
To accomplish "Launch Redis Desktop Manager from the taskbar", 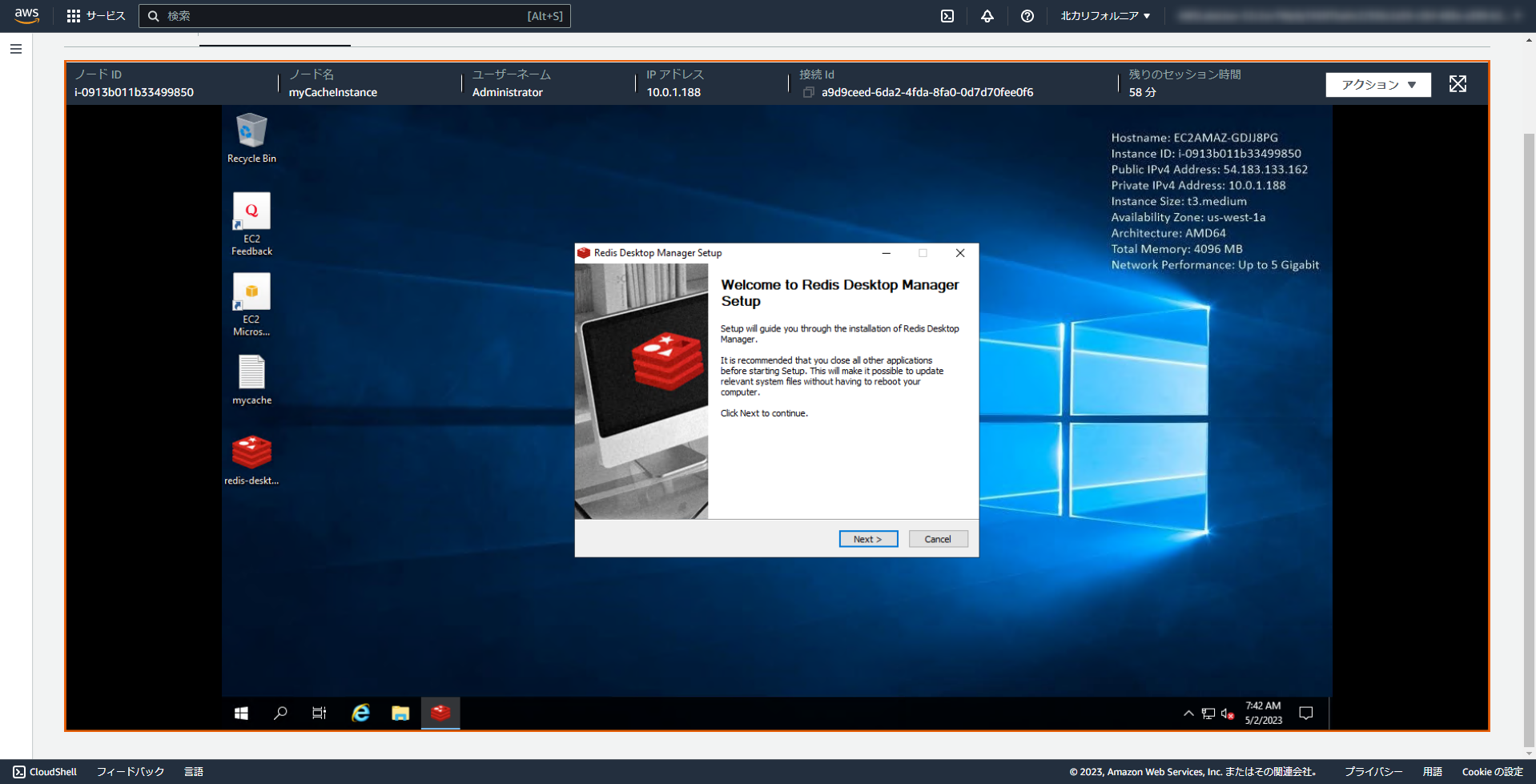I will (x=440, y=713).
